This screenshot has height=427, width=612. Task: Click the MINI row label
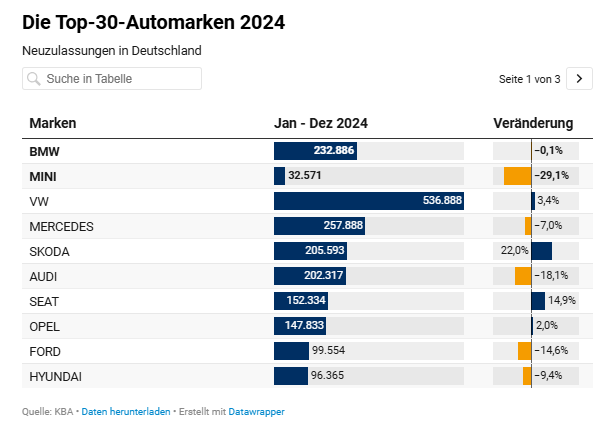(x=43, y=176)
